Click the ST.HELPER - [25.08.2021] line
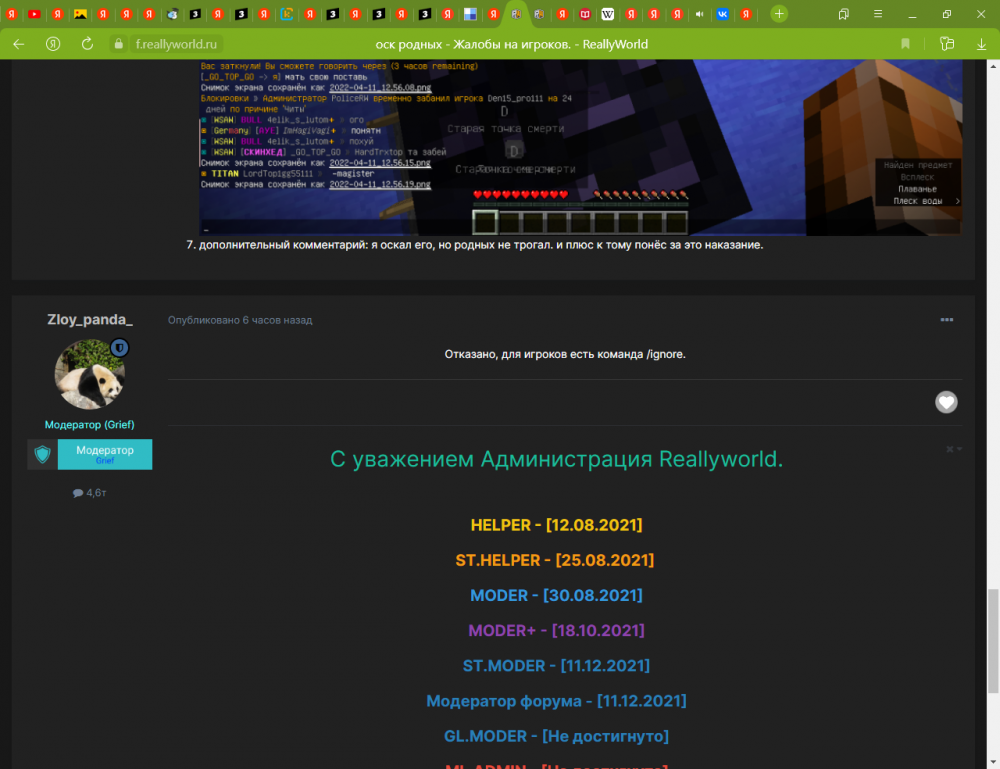Screen dimensions: 1000x769 click(555, 560)
